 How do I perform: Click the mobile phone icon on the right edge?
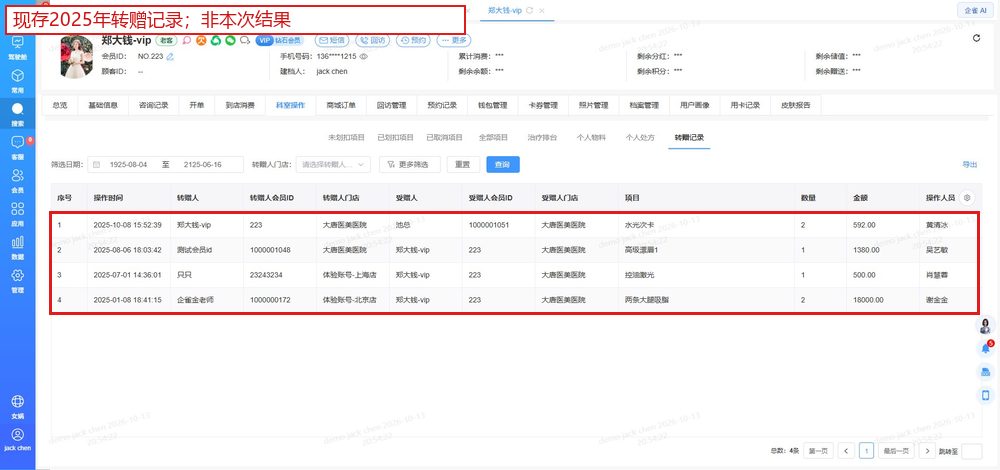click(986, 395)
